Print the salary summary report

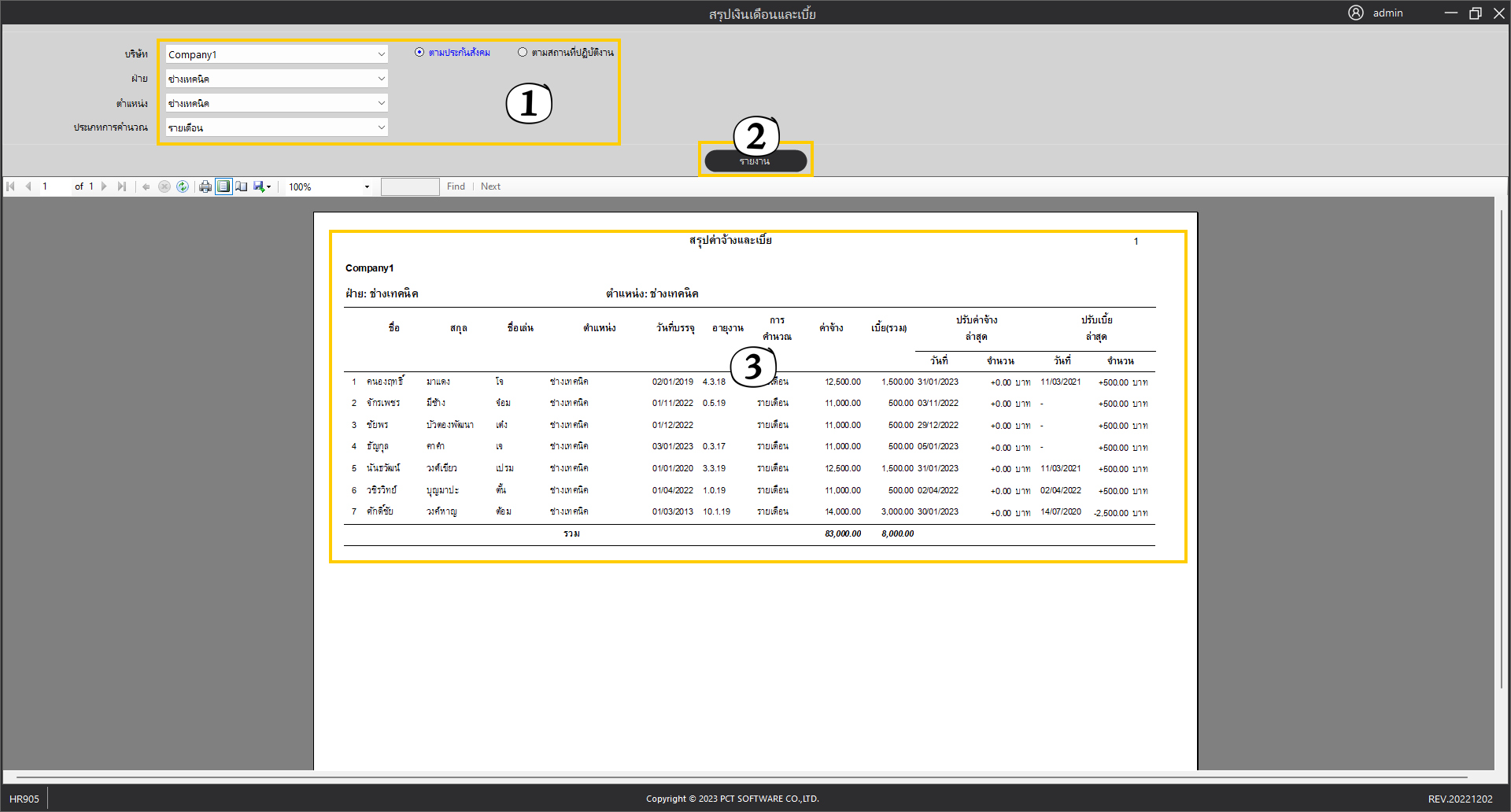coord(205,186)
